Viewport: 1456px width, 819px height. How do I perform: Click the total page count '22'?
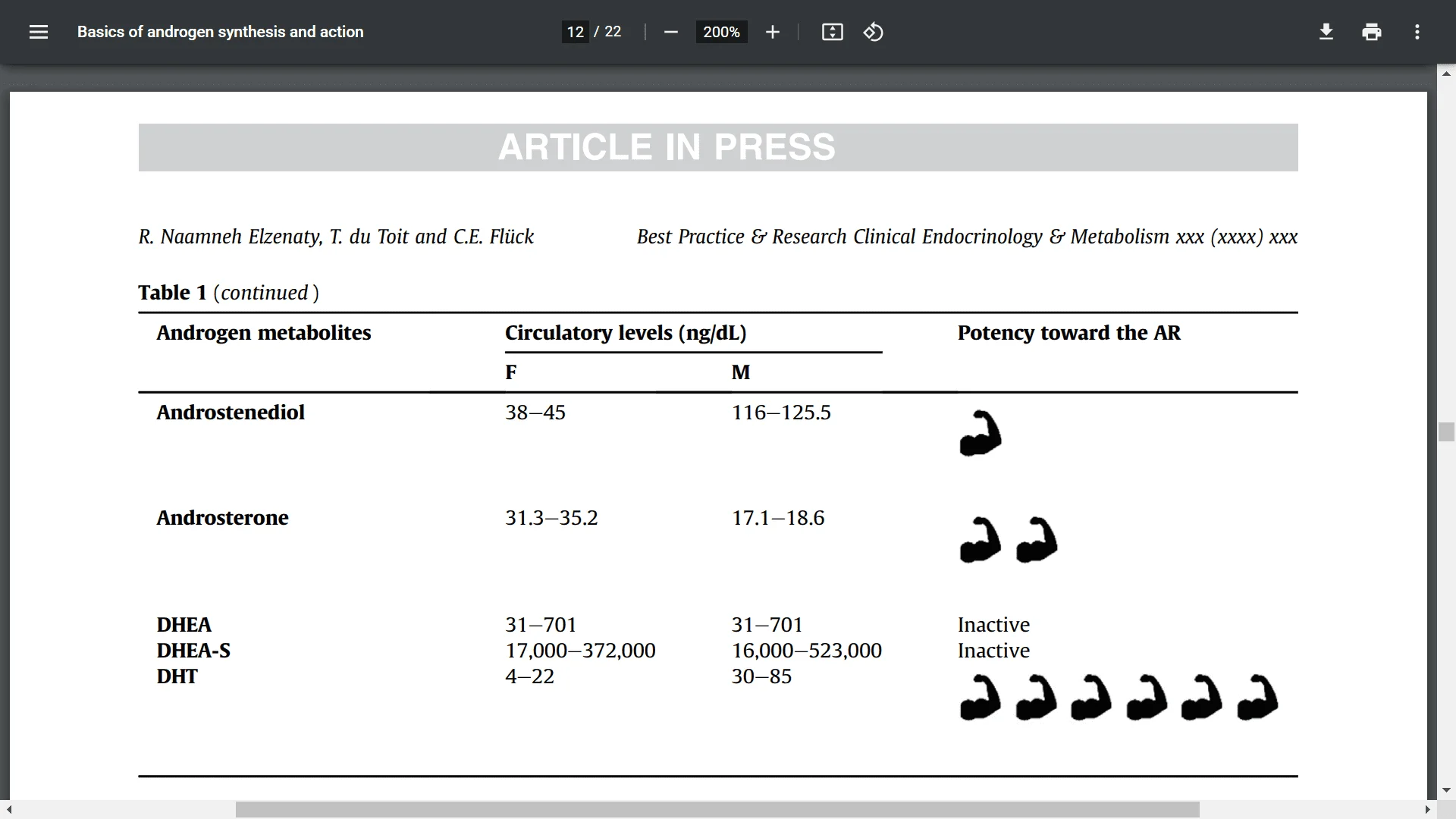tap(613, 32)
